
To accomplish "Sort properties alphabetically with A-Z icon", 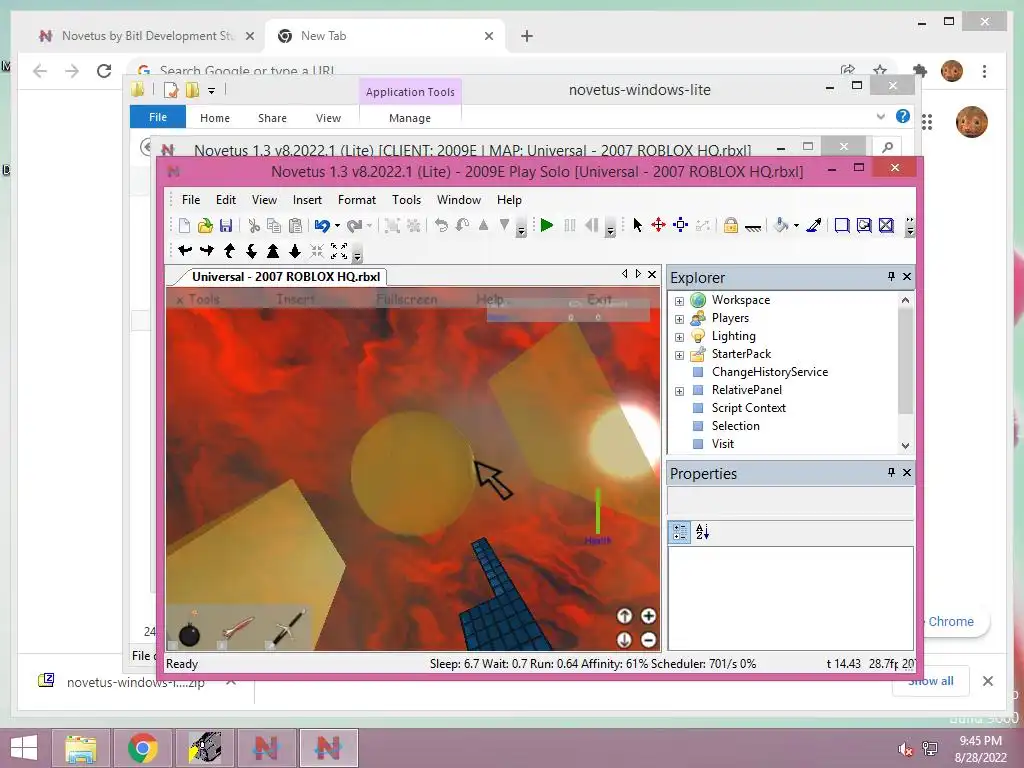I will 703,532.
